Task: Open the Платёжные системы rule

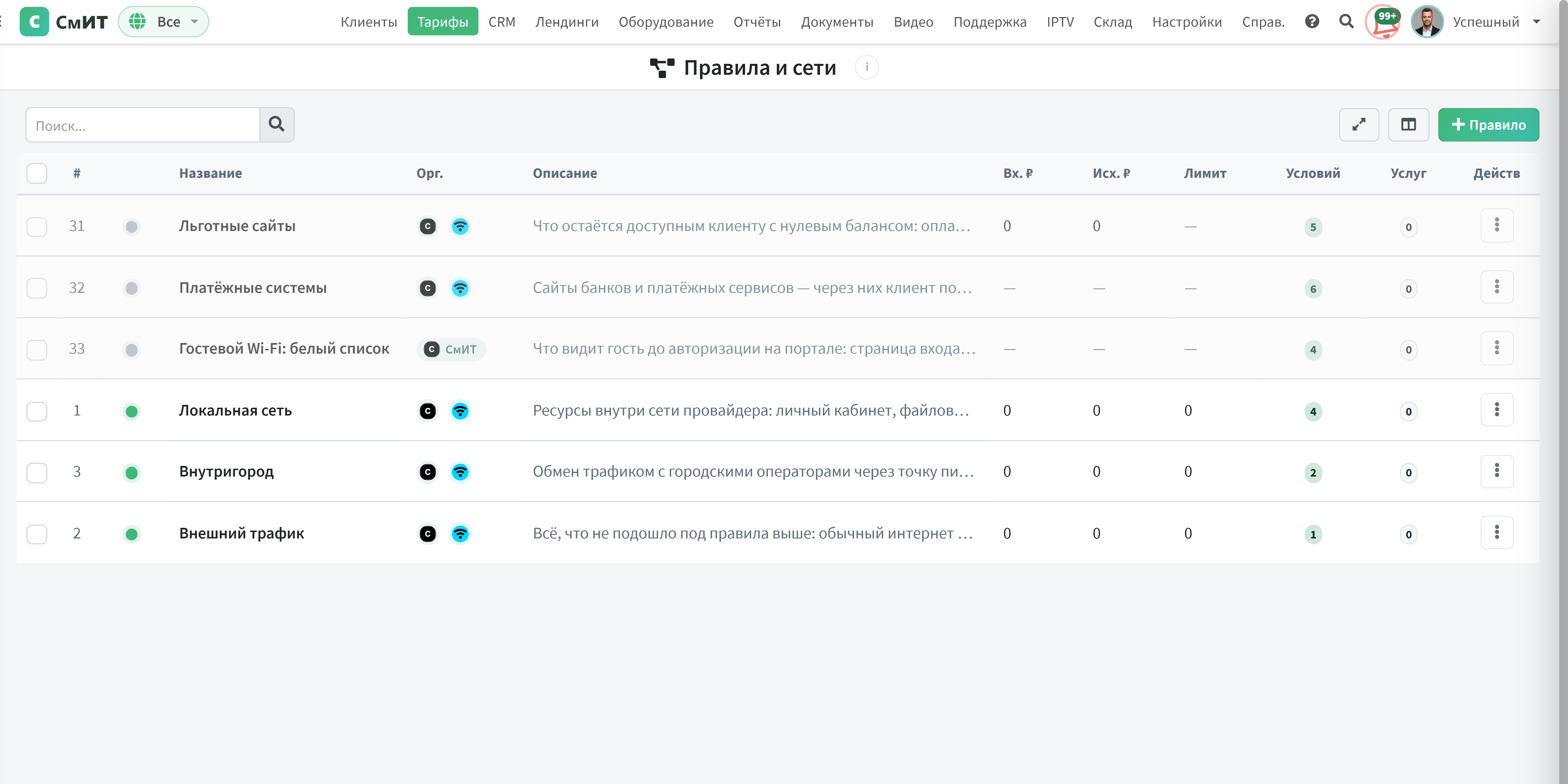Action: [x=253, y=287]
